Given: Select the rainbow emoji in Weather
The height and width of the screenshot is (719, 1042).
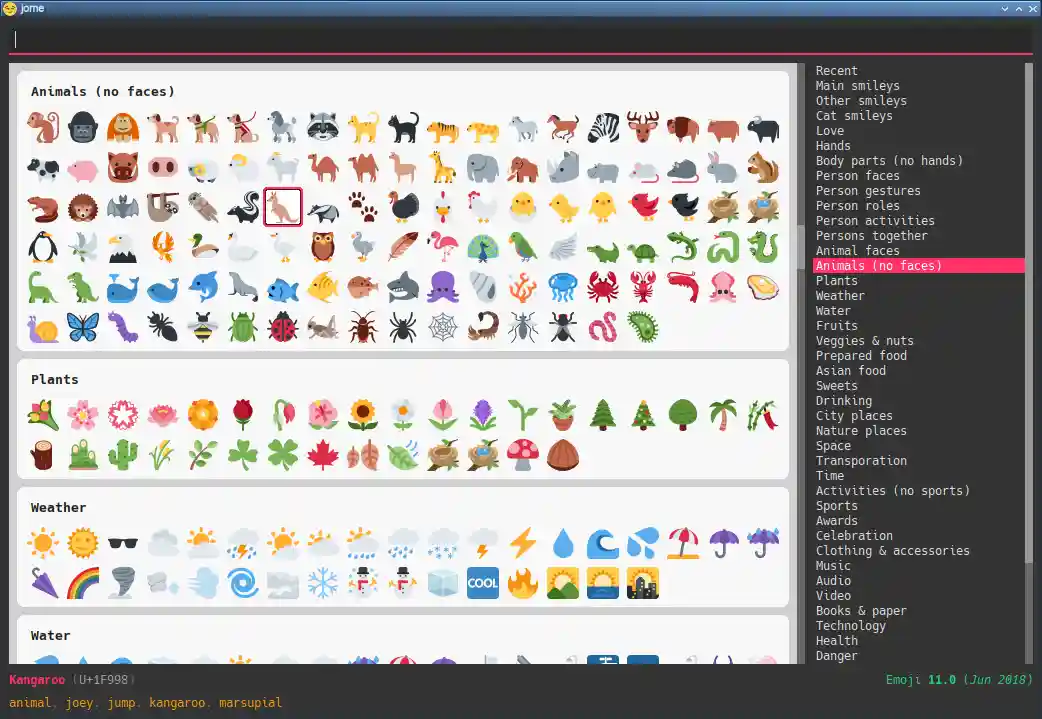Looking at the screenshot, I should 83,582.
